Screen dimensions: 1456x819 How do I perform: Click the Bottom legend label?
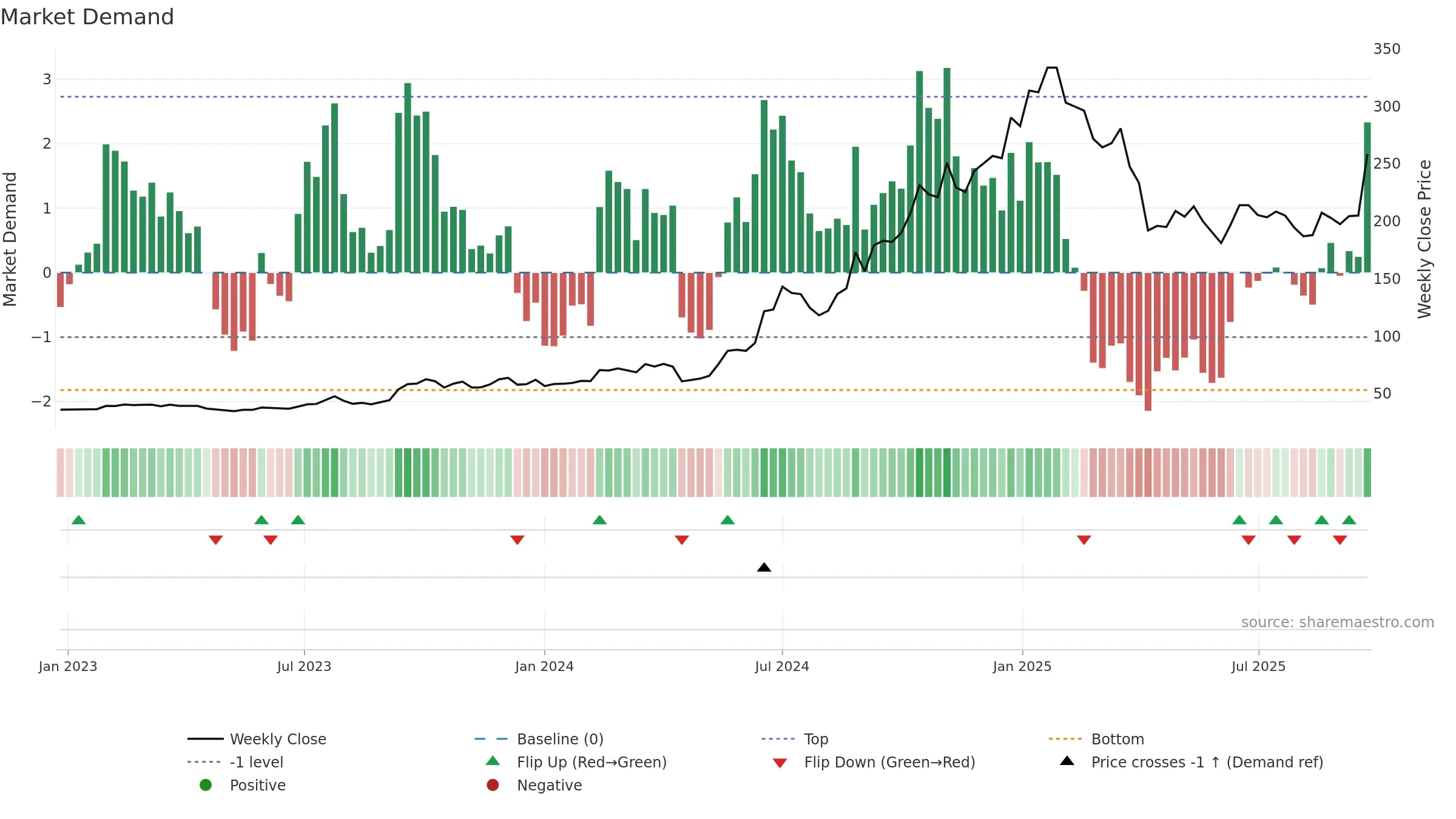point(1117,739)
